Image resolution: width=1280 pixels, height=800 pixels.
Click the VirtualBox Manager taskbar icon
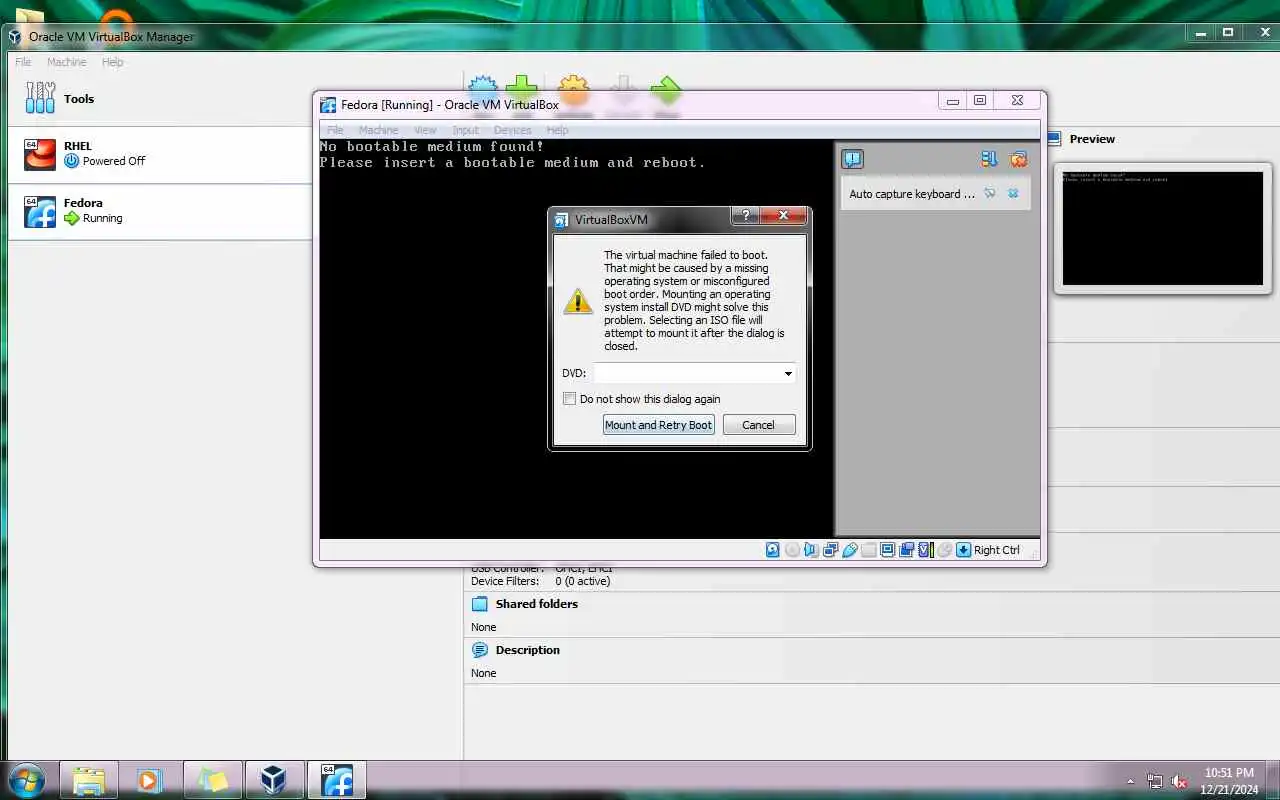274,780
